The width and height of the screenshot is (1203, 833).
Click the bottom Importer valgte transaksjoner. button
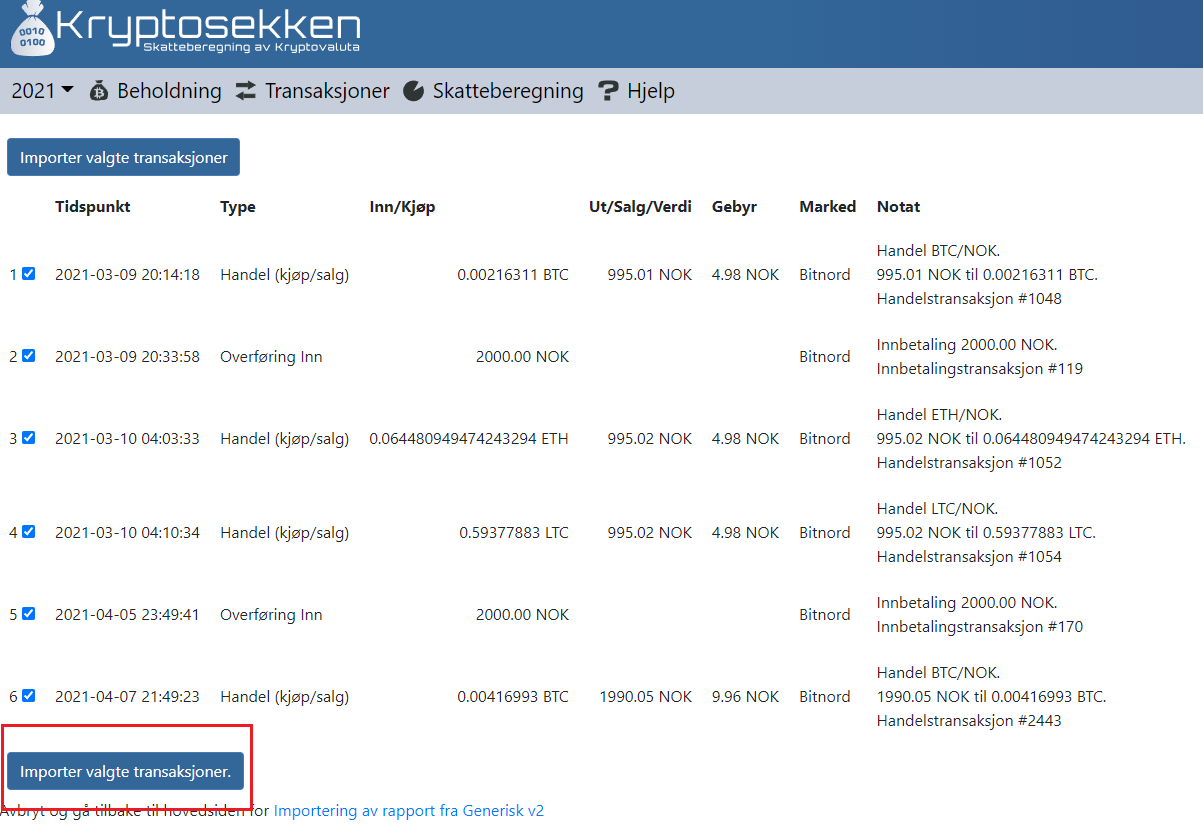[x=125, y=771]
